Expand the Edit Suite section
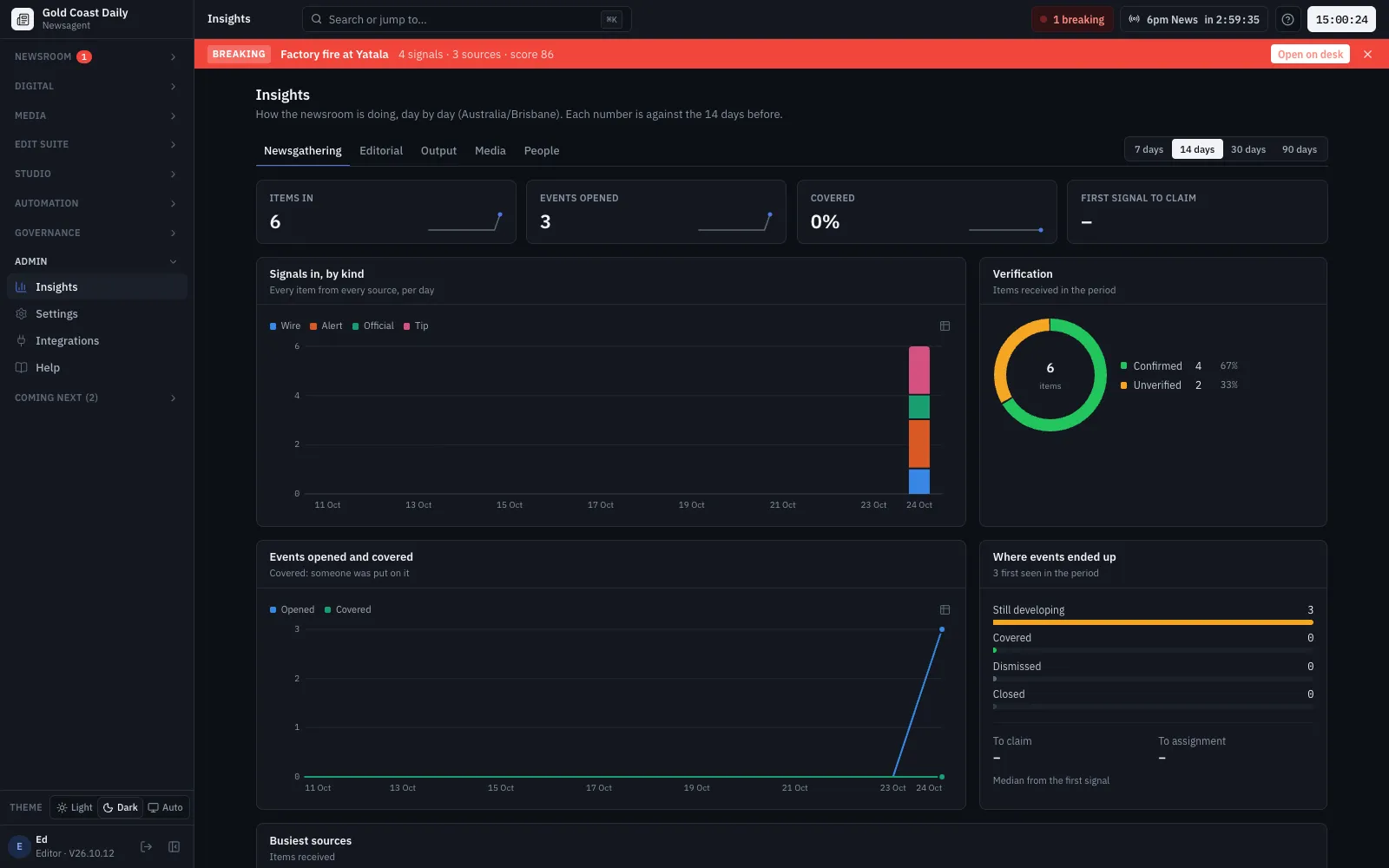The height and width of the screenshot is (868, 1389). coord(97,144)
